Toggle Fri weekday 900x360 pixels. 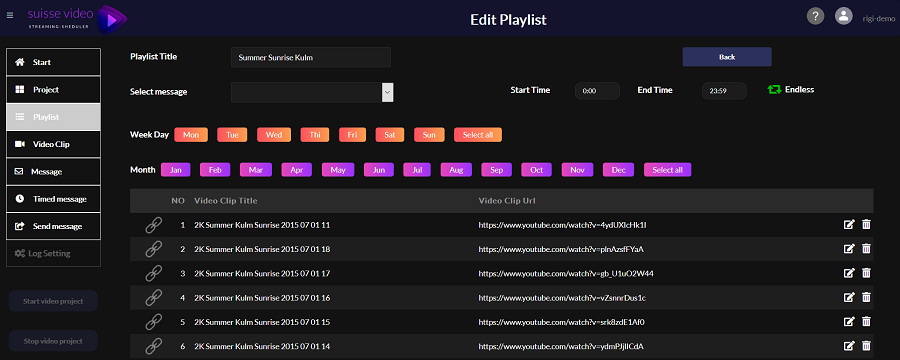coord(352,135)
